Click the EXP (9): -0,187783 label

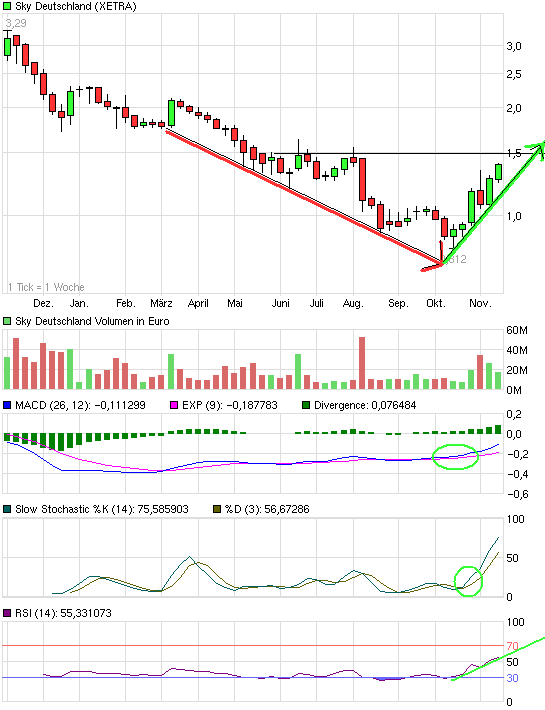(x=229, y=405)
